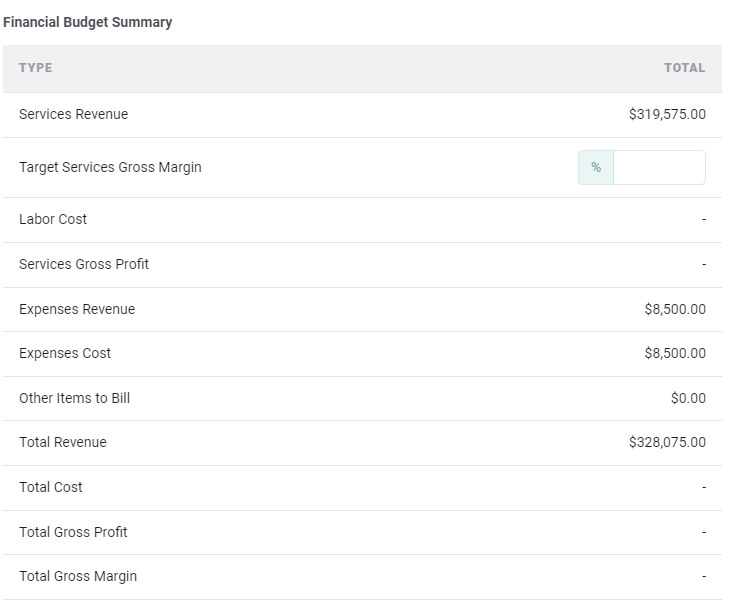This screenshot has width=744, height=608.
Task: Click the Other Items to Bill label
Action: [x=74, y=398]
